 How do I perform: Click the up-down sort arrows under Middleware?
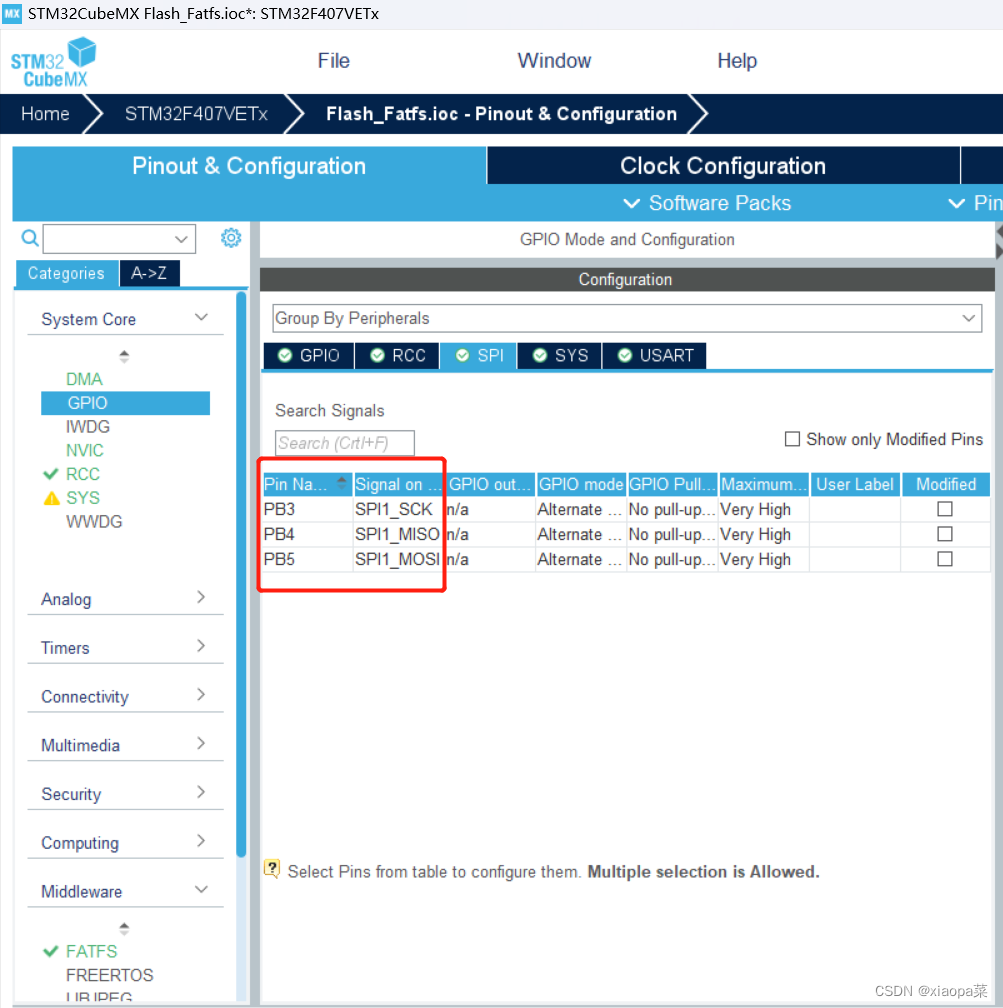pyautogui.click(x=124, y=928)
